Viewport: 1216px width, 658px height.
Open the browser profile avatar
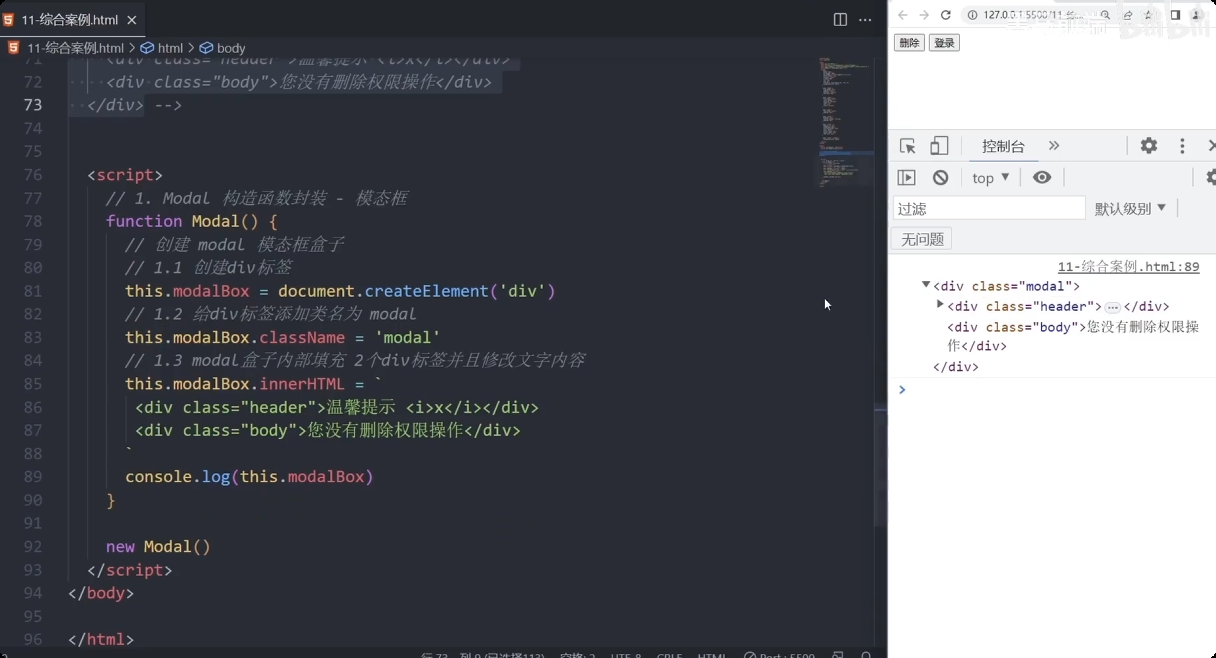1197,15
